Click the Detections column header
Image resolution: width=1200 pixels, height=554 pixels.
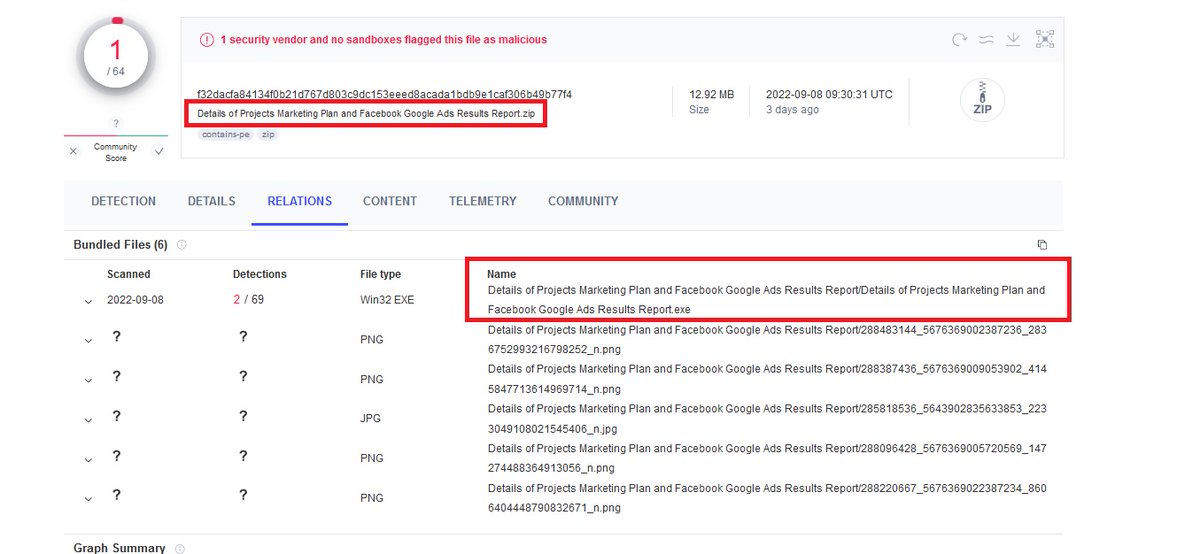260,274
